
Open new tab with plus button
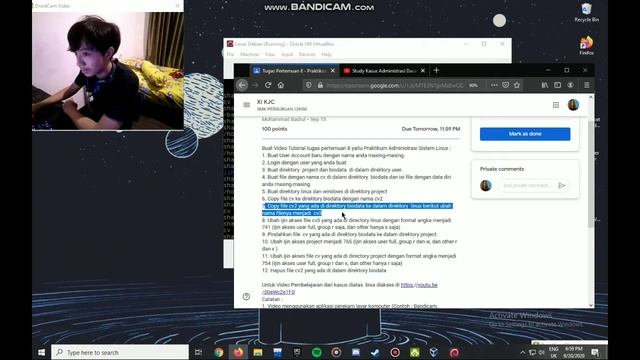tap(436, 70)
